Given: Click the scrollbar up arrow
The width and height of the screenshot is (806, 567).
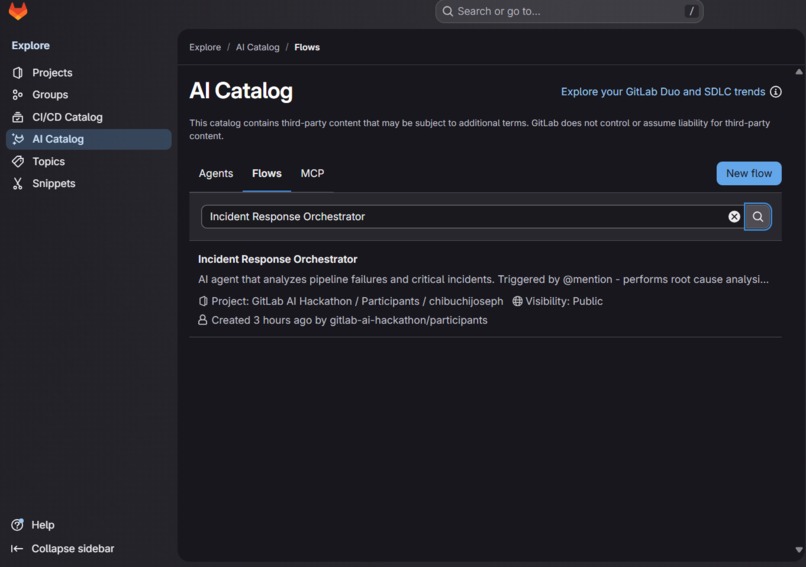Looking at the screenshot, I should (x=799, y=72).
